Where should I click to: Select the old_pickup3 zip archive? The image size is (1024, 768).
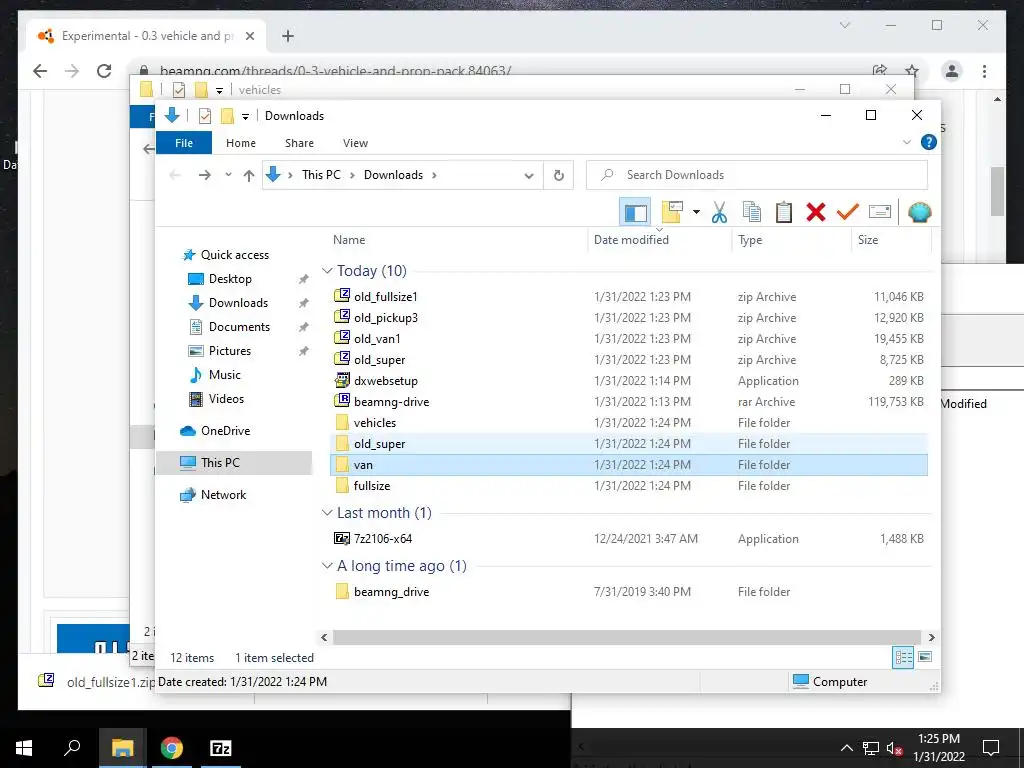click(x=629, y=317)
